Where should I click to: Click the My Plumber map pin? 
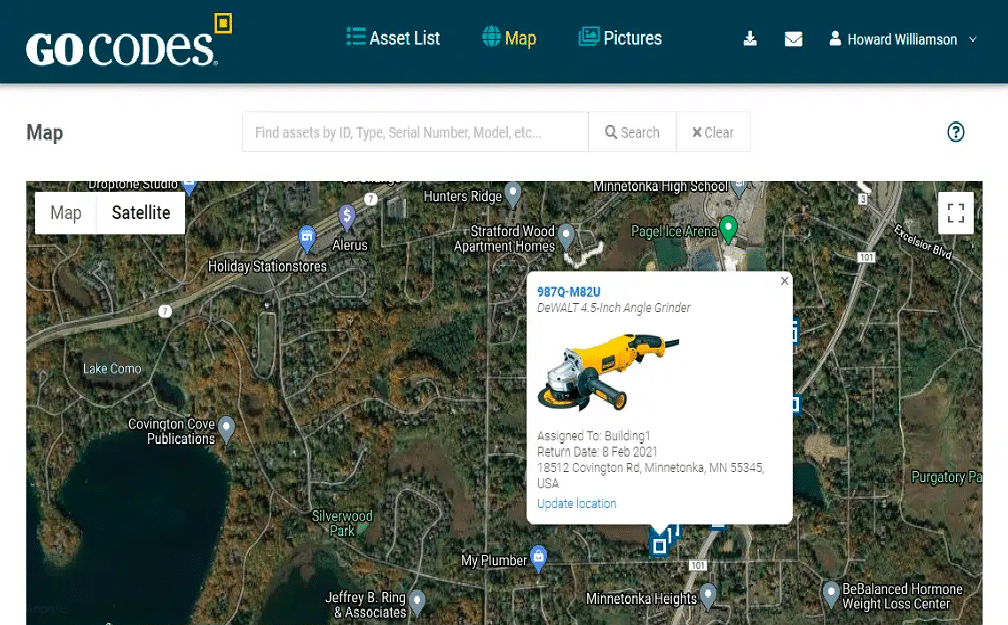(539, 557)
